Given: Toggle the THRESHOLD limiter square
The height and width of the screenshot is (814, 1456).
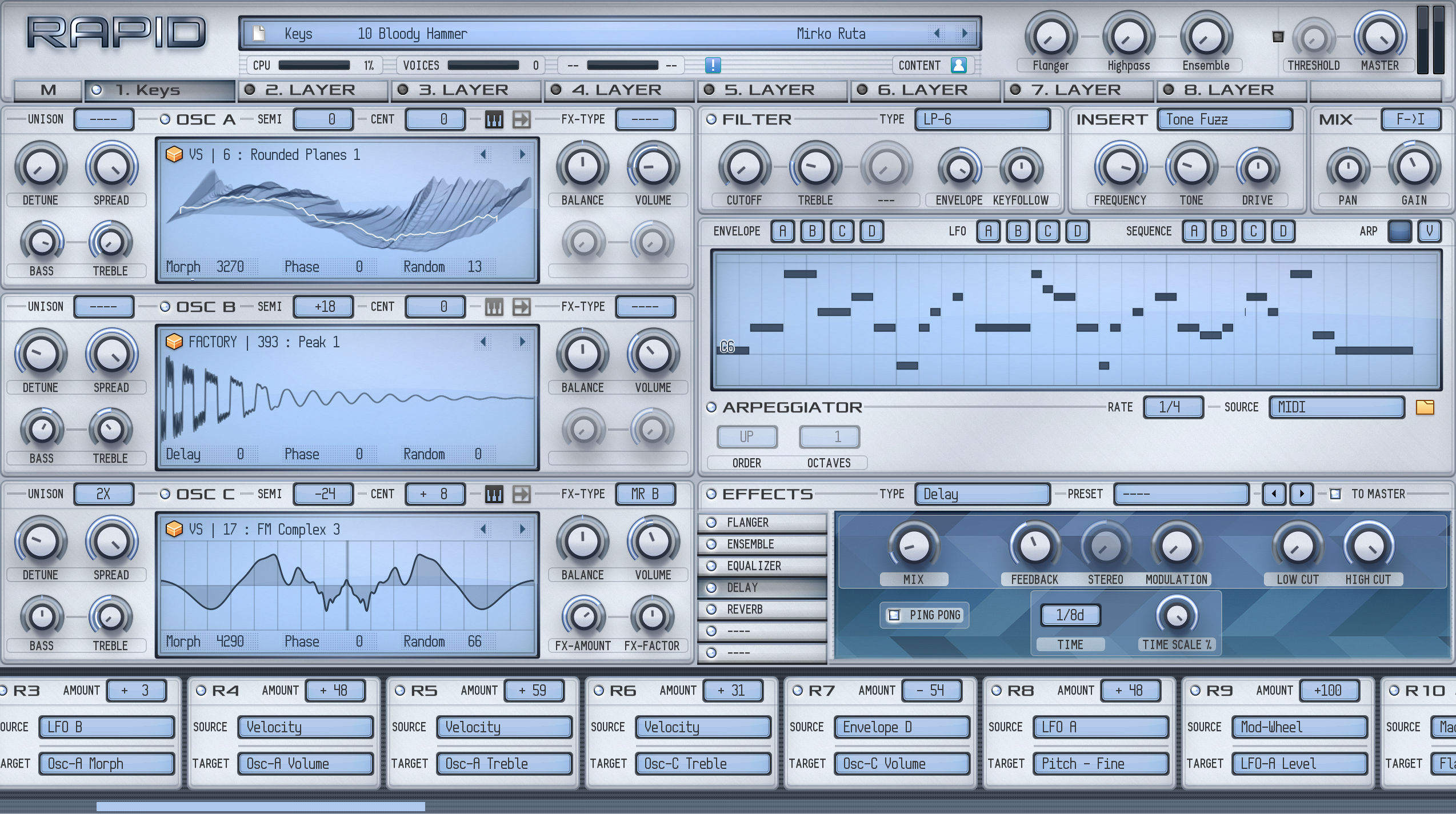Looking at the screenshot, I should (x=1278, y=37).
